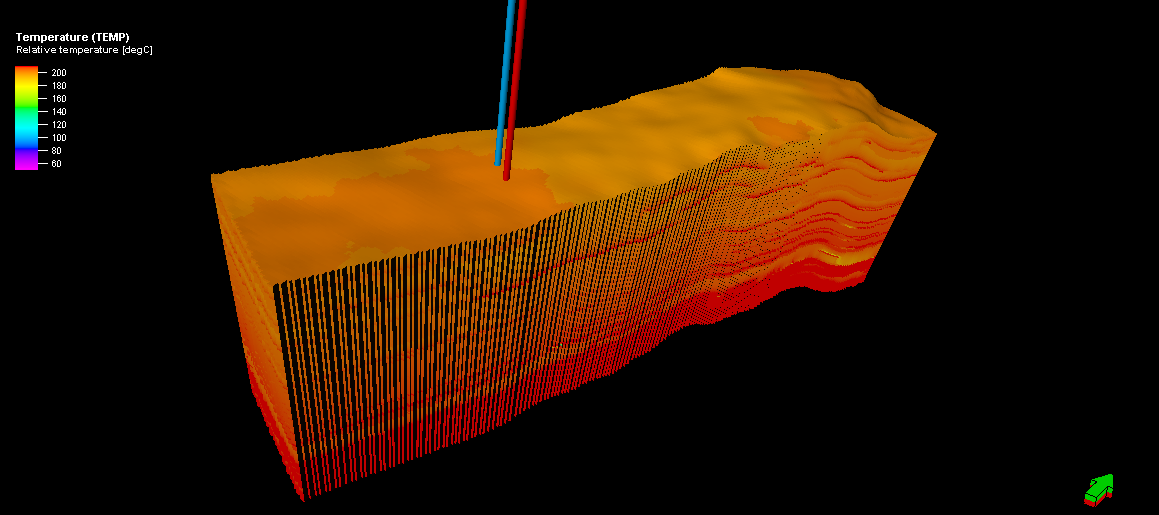Click the 200 tick label on legend
The image size is (1159, 515).
(58, 73)
